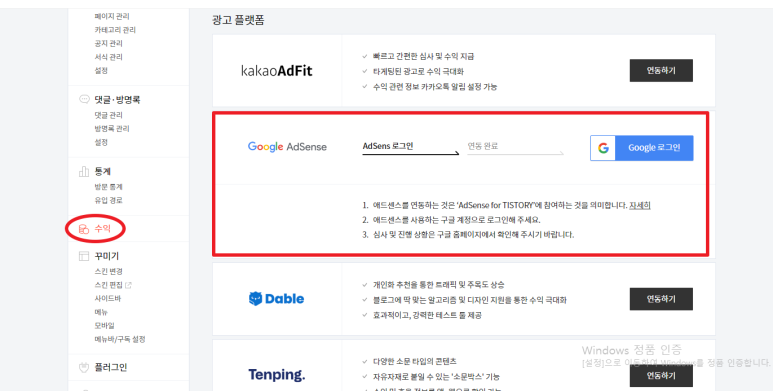Click the '광고 플랫폼' heading text
This screenshot has height=391, width=773.
[239, 20]
